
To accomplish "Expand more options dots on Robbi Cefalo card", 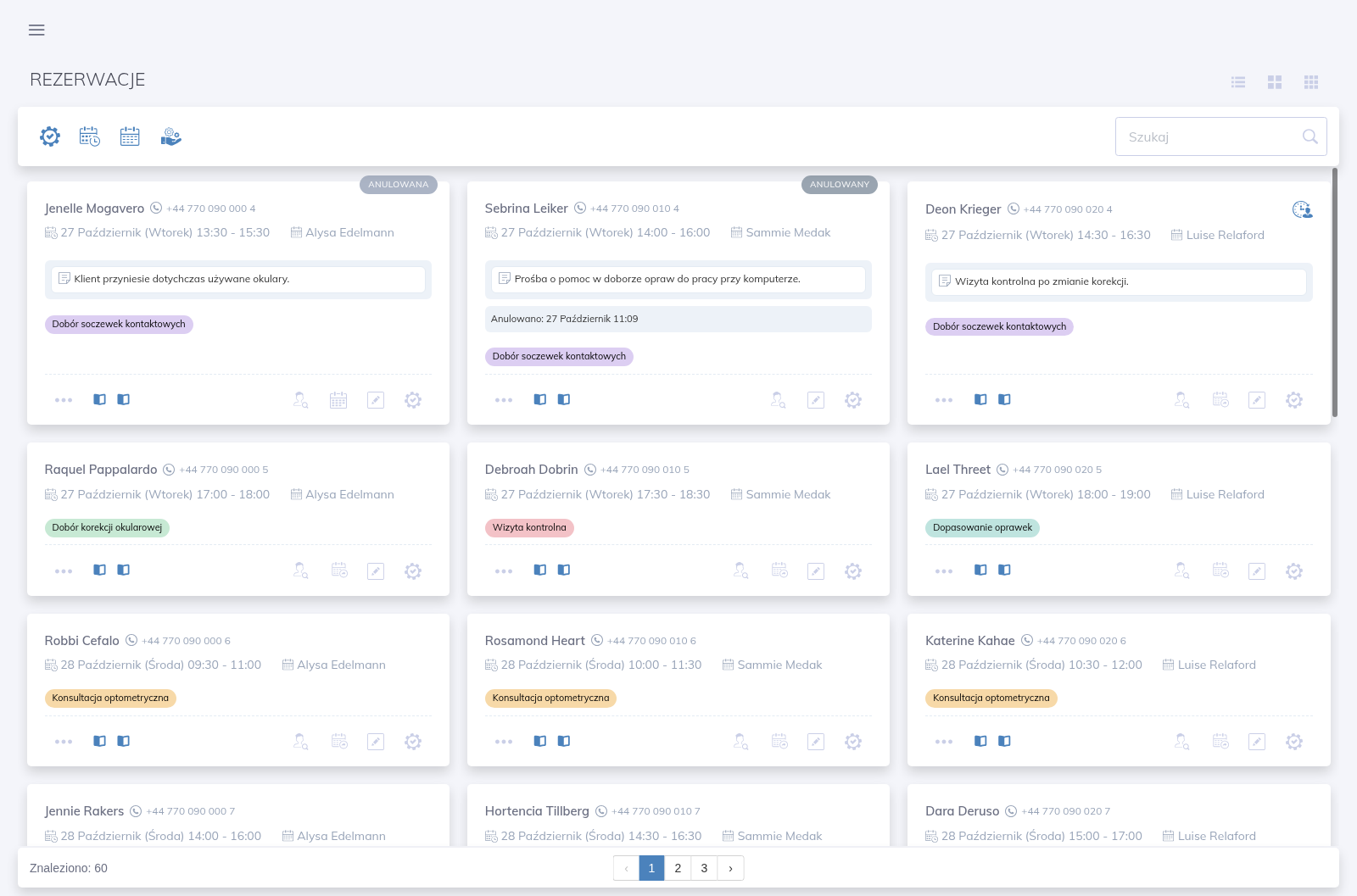I will [x=64, y=742].
